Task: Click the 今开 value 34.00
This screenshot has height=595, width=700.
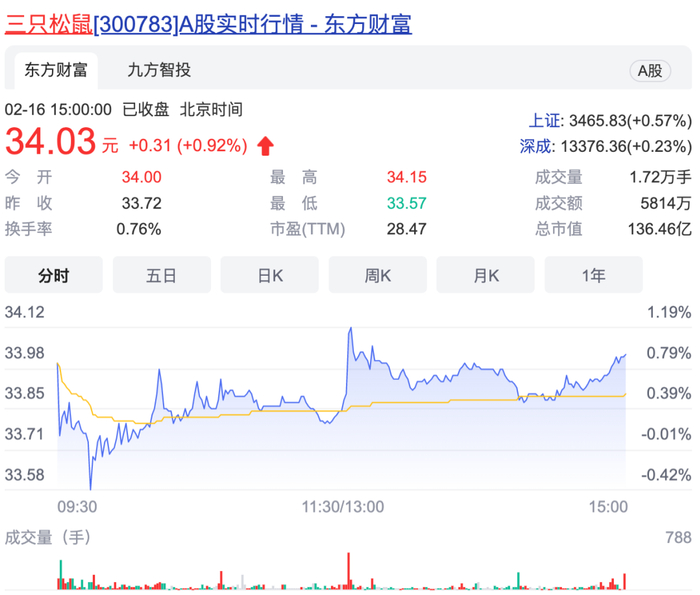Action: [142, 177]
